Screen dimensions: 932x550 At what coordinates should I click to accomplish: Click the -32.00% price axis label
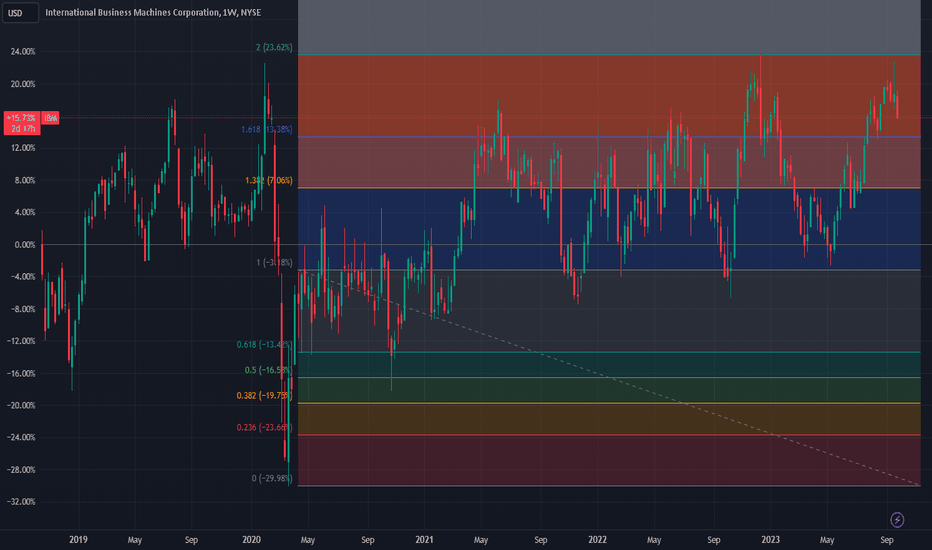21,502
